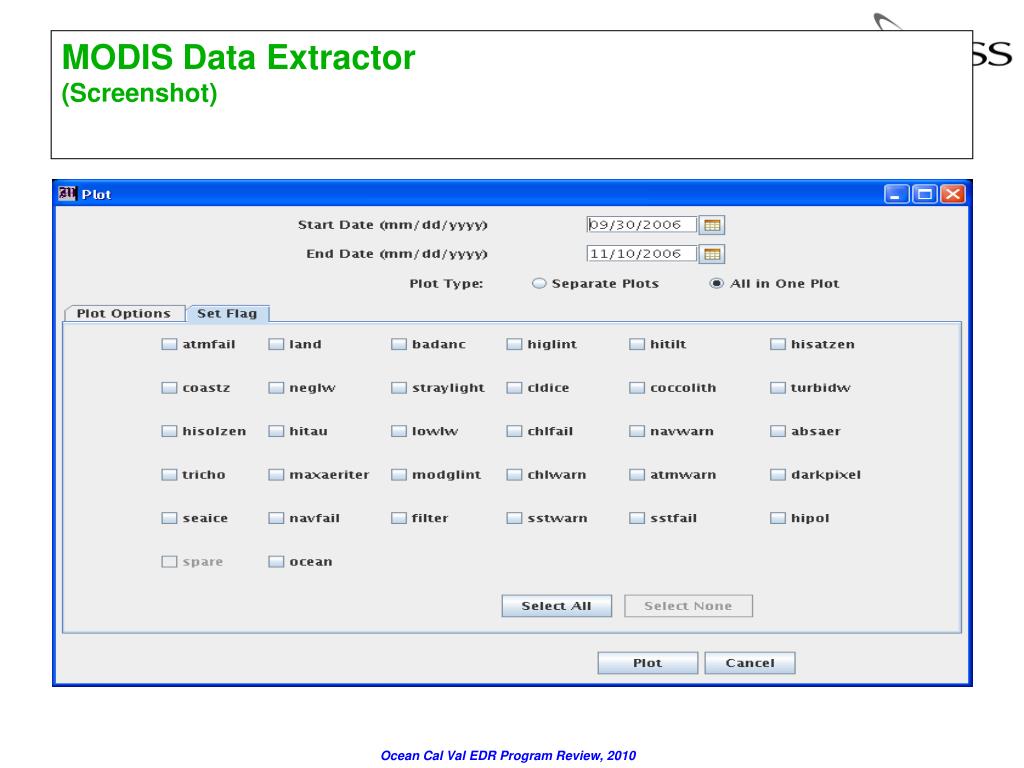Switch to the Plot Options tab
Screen dimensions: 1024x768
point(124,313)
